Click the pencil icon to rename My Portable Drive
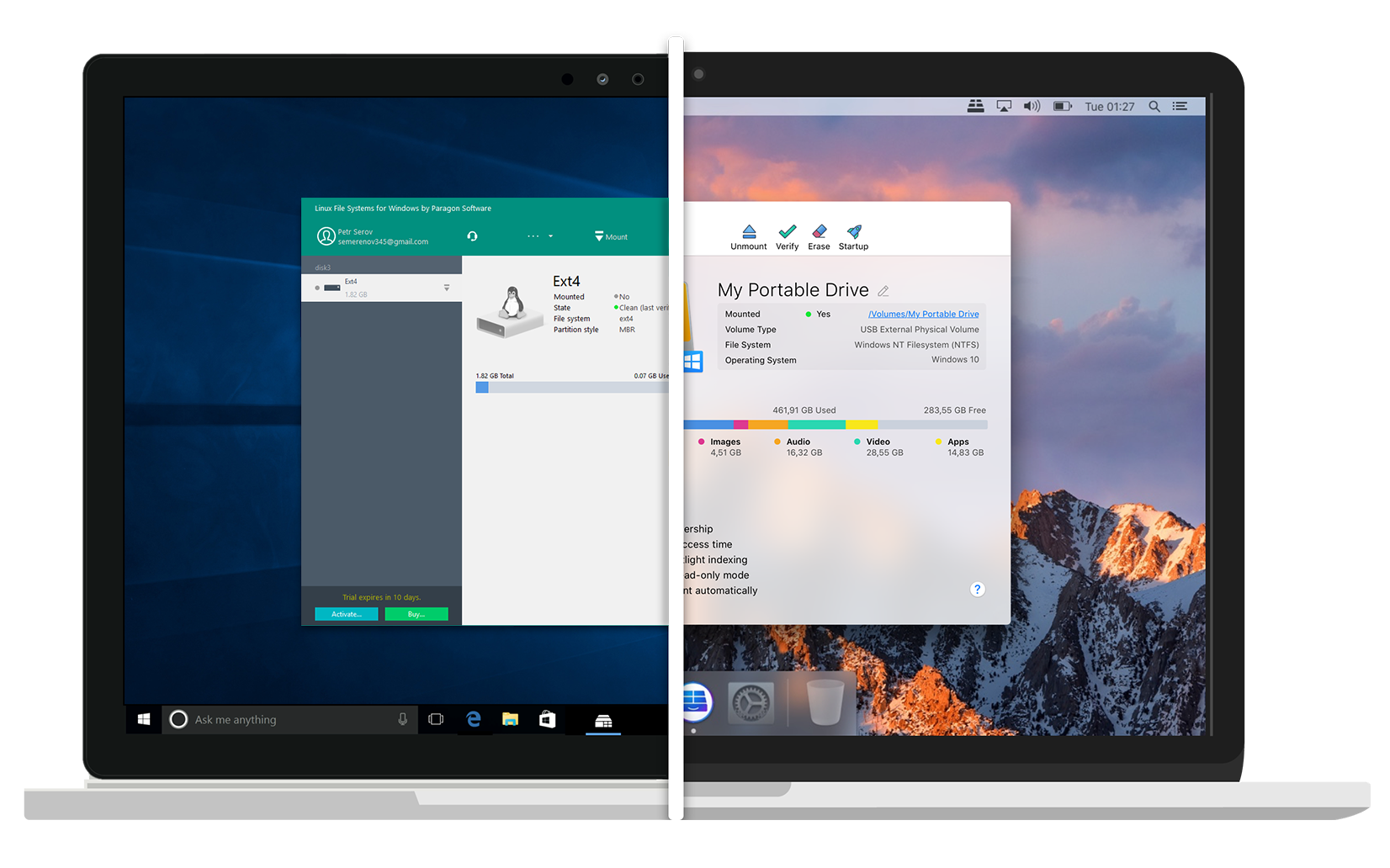 coord(883,290)
